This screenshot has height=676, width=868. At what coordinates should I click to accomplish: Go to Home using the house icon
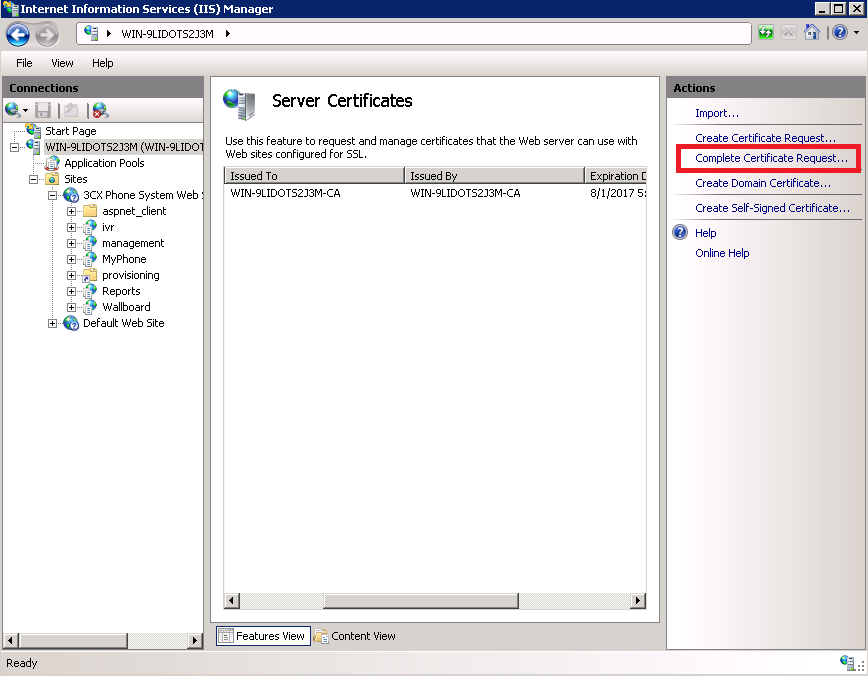(812, 32)
